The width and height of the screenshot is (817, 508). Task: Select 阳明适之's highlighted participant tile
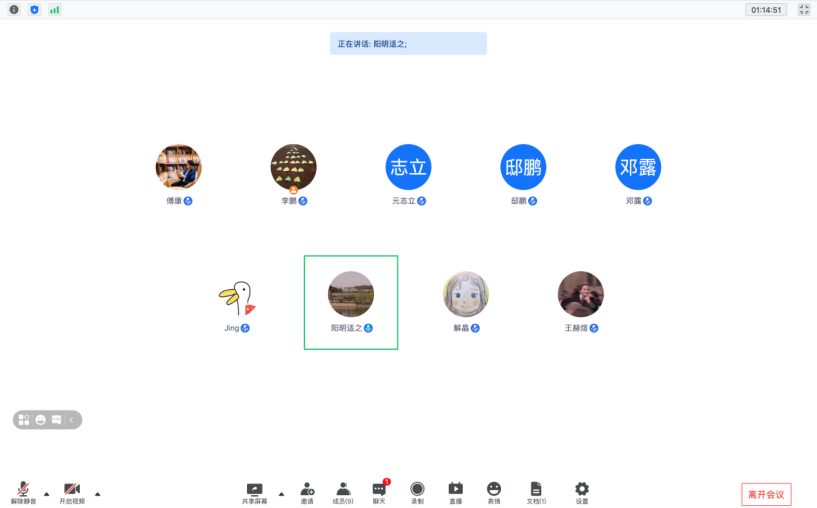point(351,302)
